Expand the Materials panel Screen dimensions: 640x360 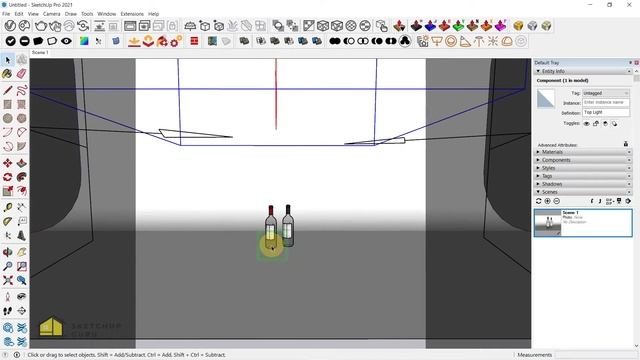pyautogui.click(x=583, y=152)
